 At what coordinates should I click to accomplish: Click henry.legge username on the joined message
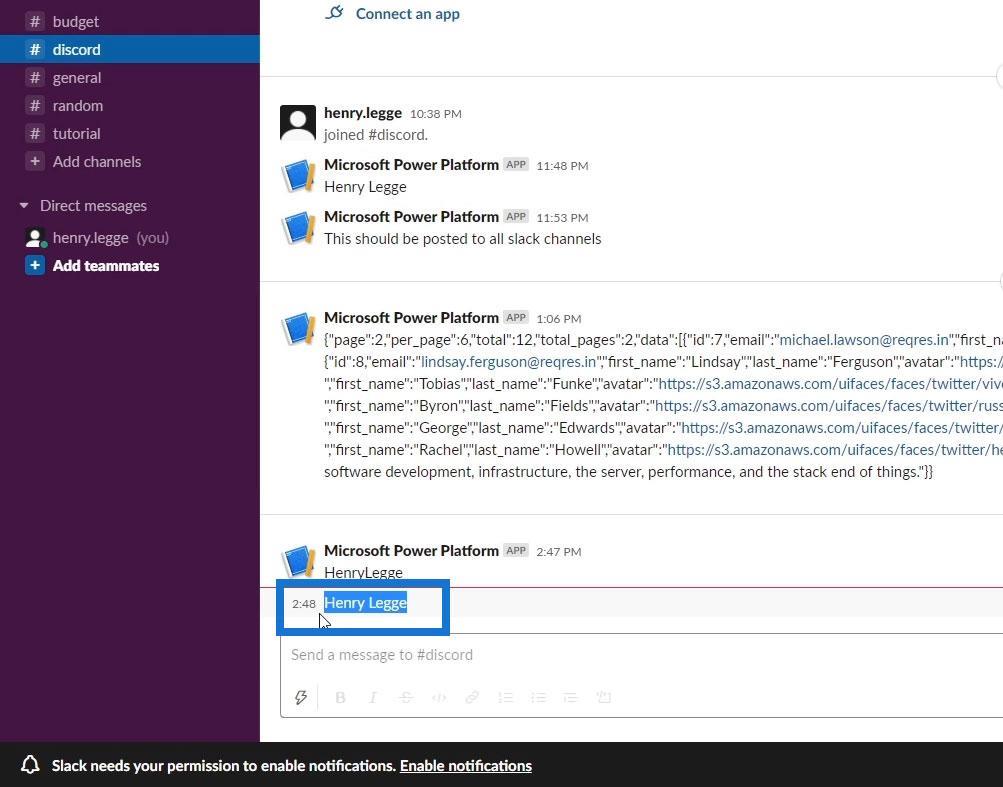363,113
